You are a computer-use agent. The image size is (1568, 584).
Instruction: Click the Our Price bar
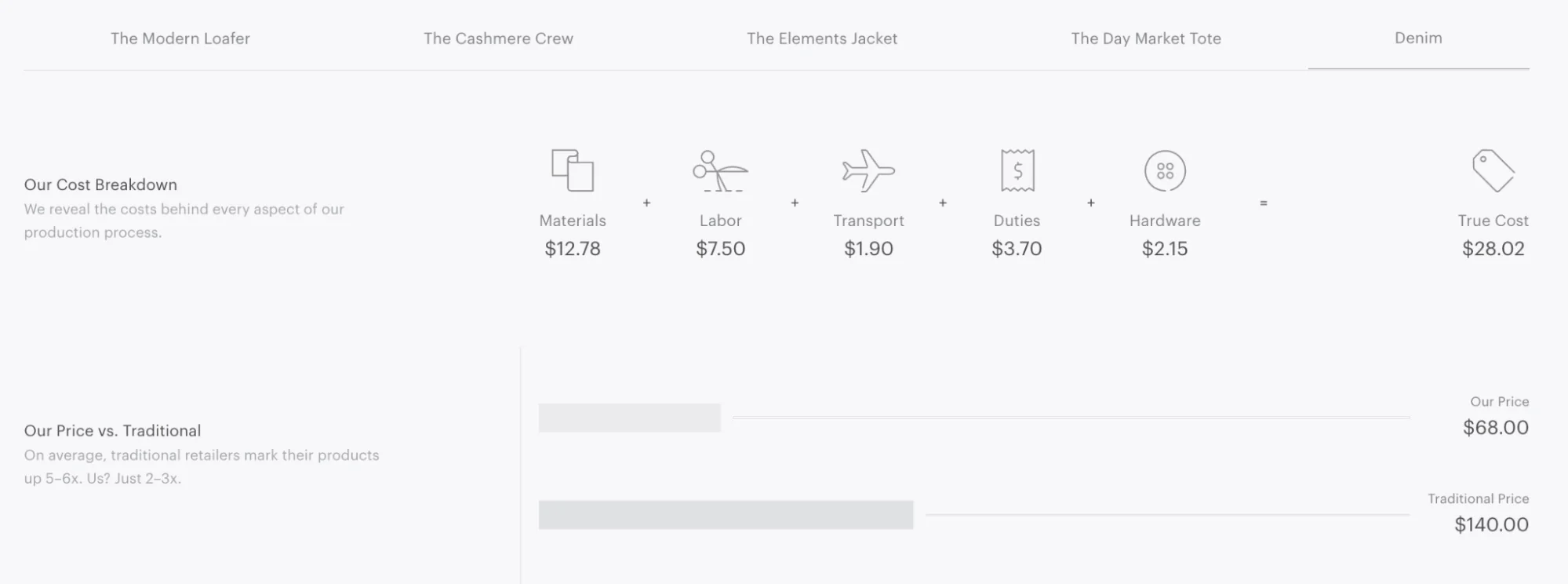point(629,418)
